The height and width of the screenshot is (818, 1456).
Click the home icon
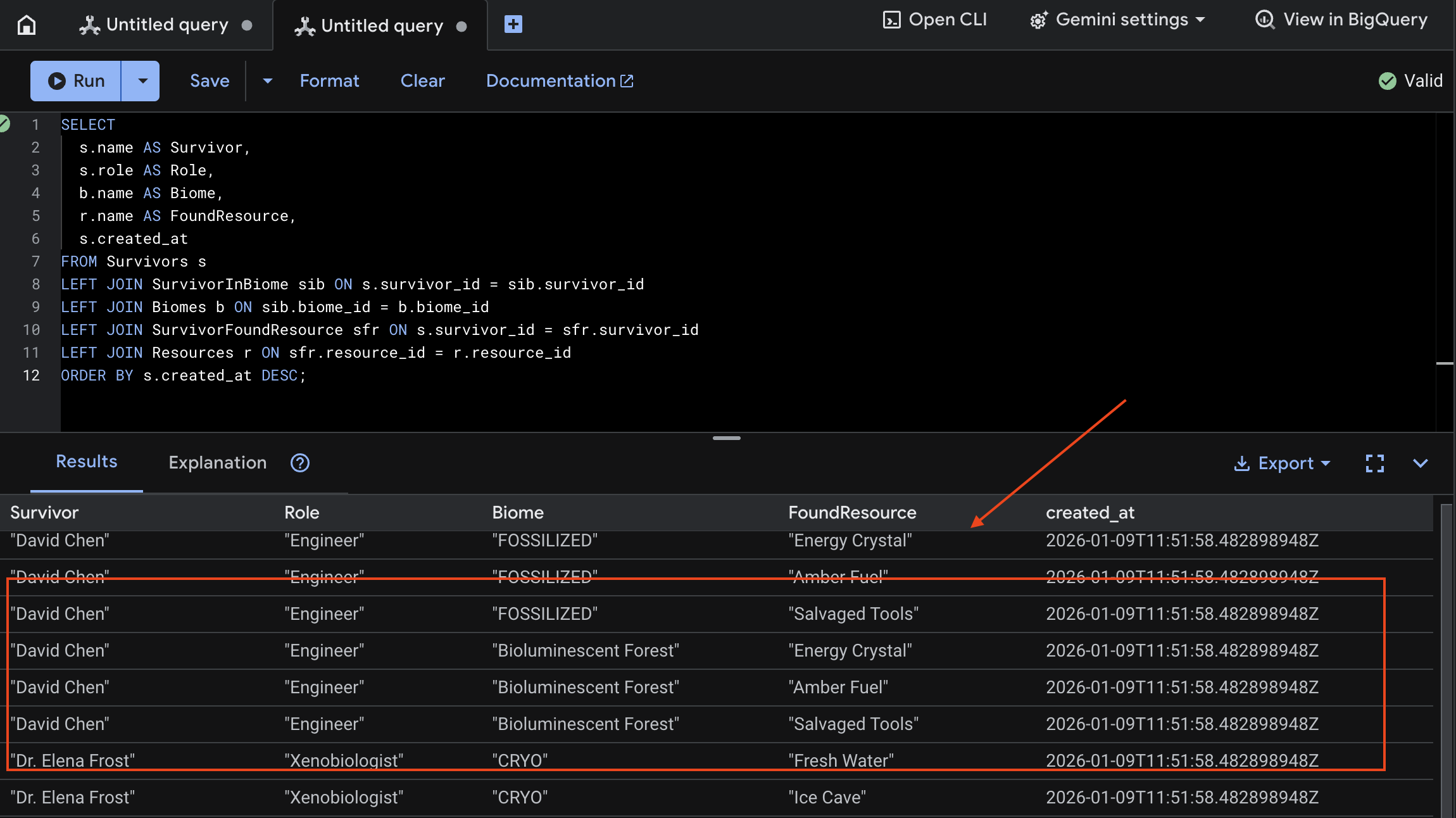pos(26,25)
